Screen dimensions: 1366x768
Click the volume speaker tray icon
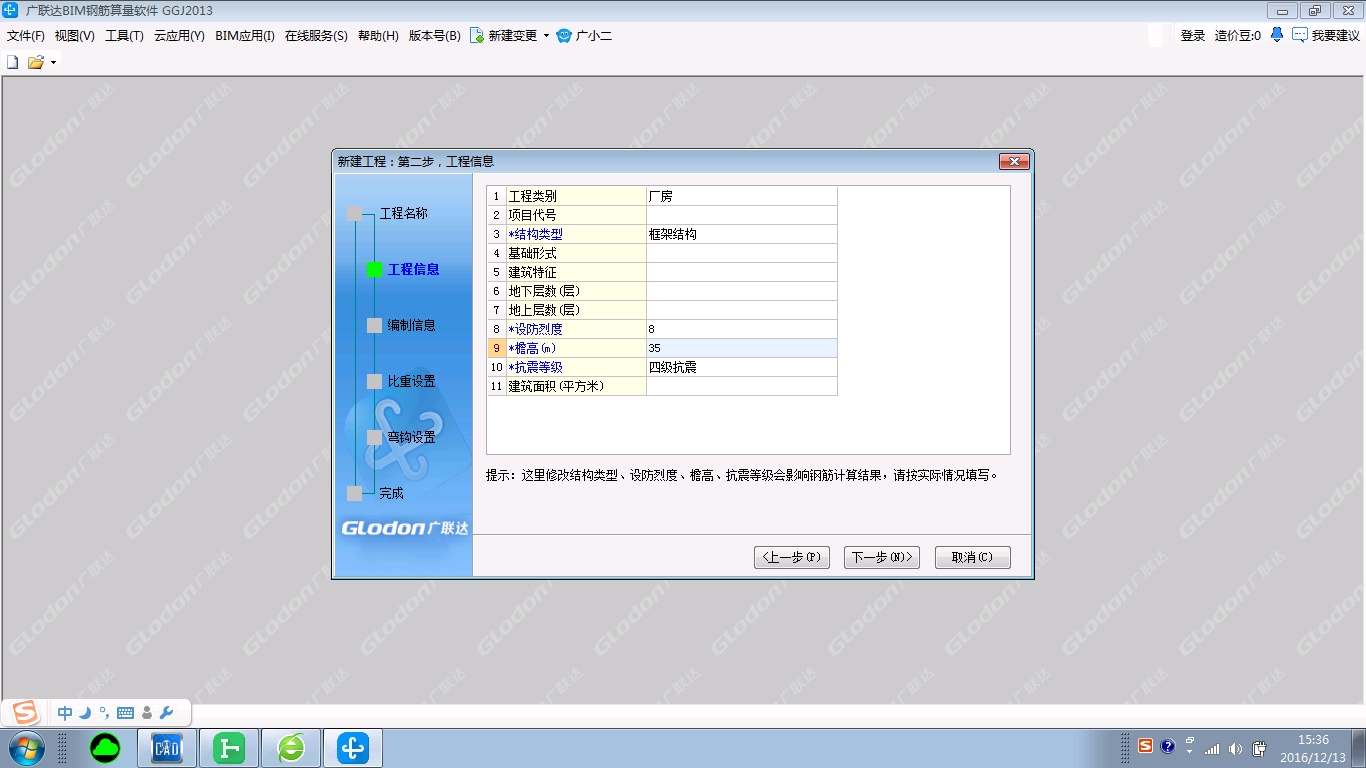point(1236,748)
